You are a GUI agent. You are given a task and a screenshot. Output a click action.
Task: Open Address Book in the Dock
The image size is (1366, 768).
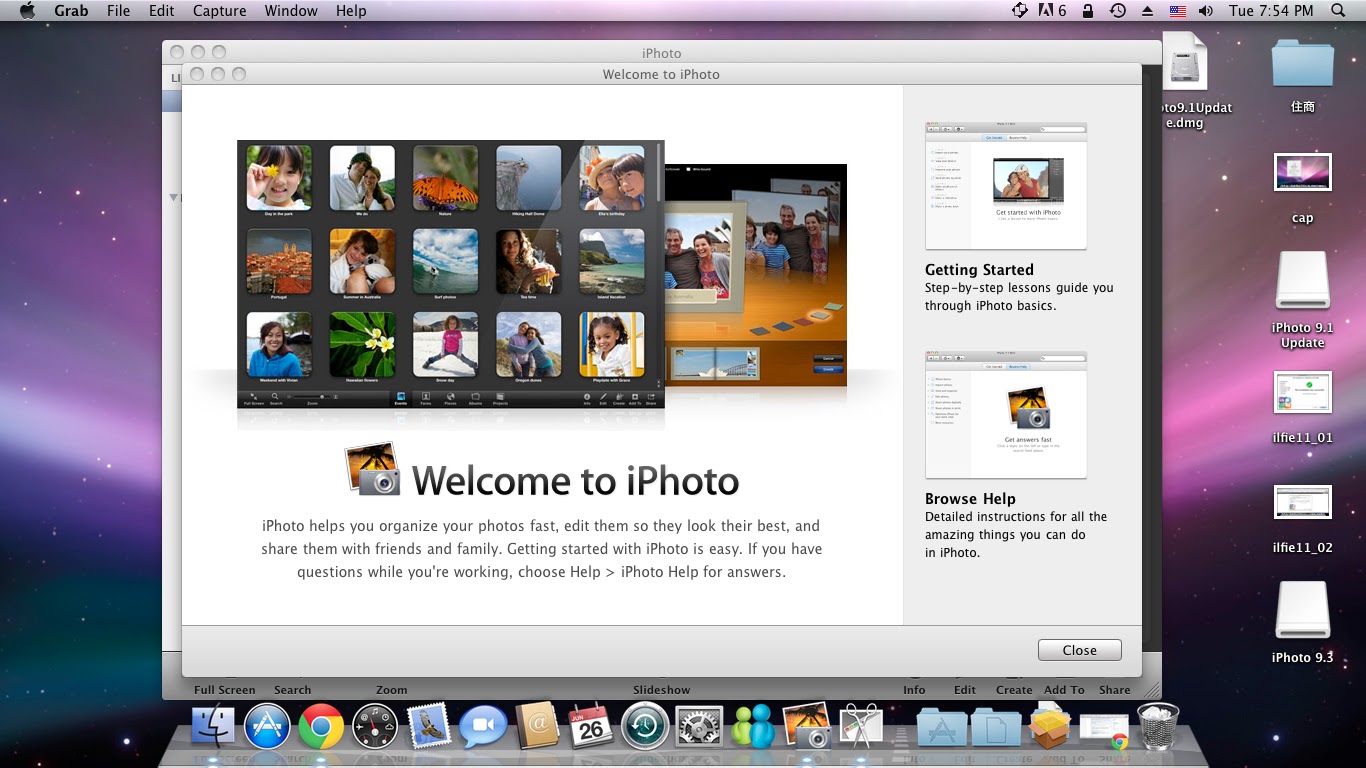pos(537,726)
